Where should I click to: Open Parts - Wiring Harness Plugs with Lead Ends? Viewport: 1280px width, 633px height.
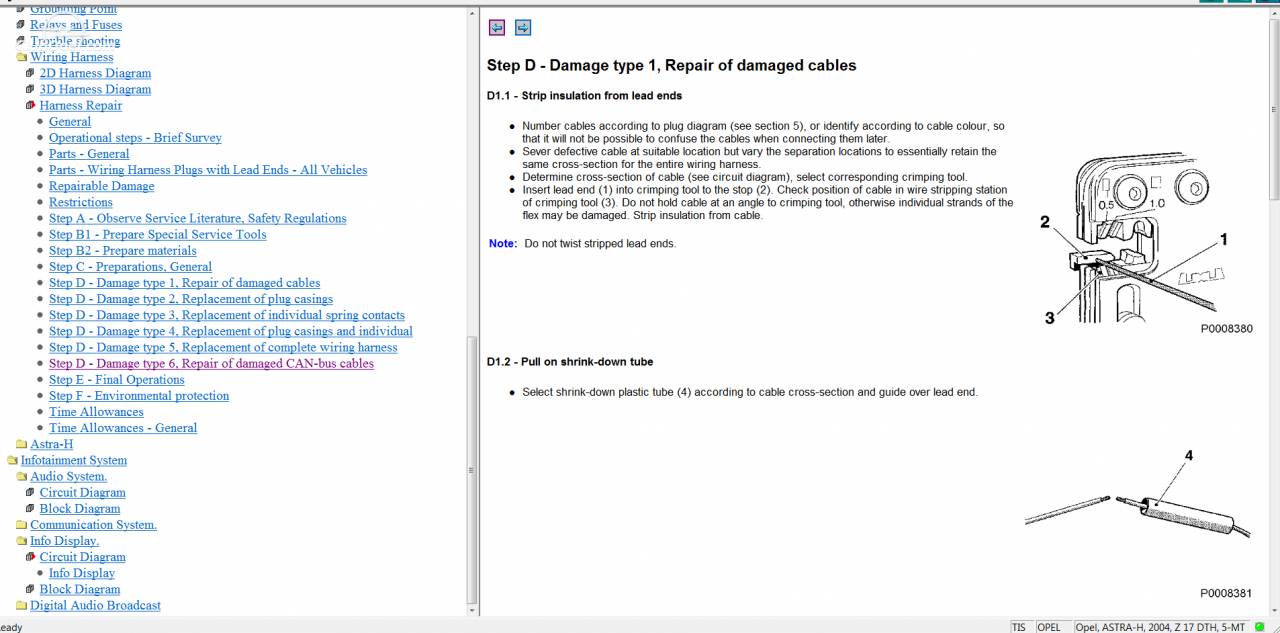click(x=208, y=170)
